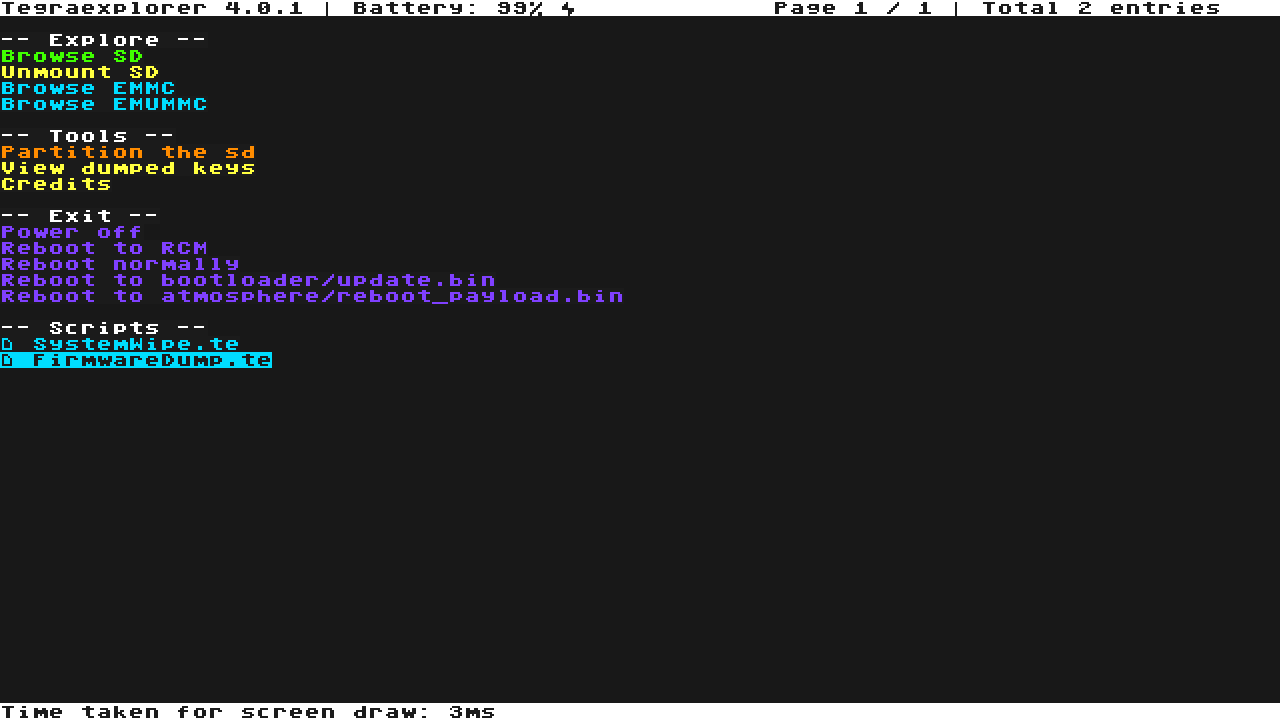Select Reboot to atmosphere/reboot_payload.bin
The image size is (1280, 720).
point(312,296)
